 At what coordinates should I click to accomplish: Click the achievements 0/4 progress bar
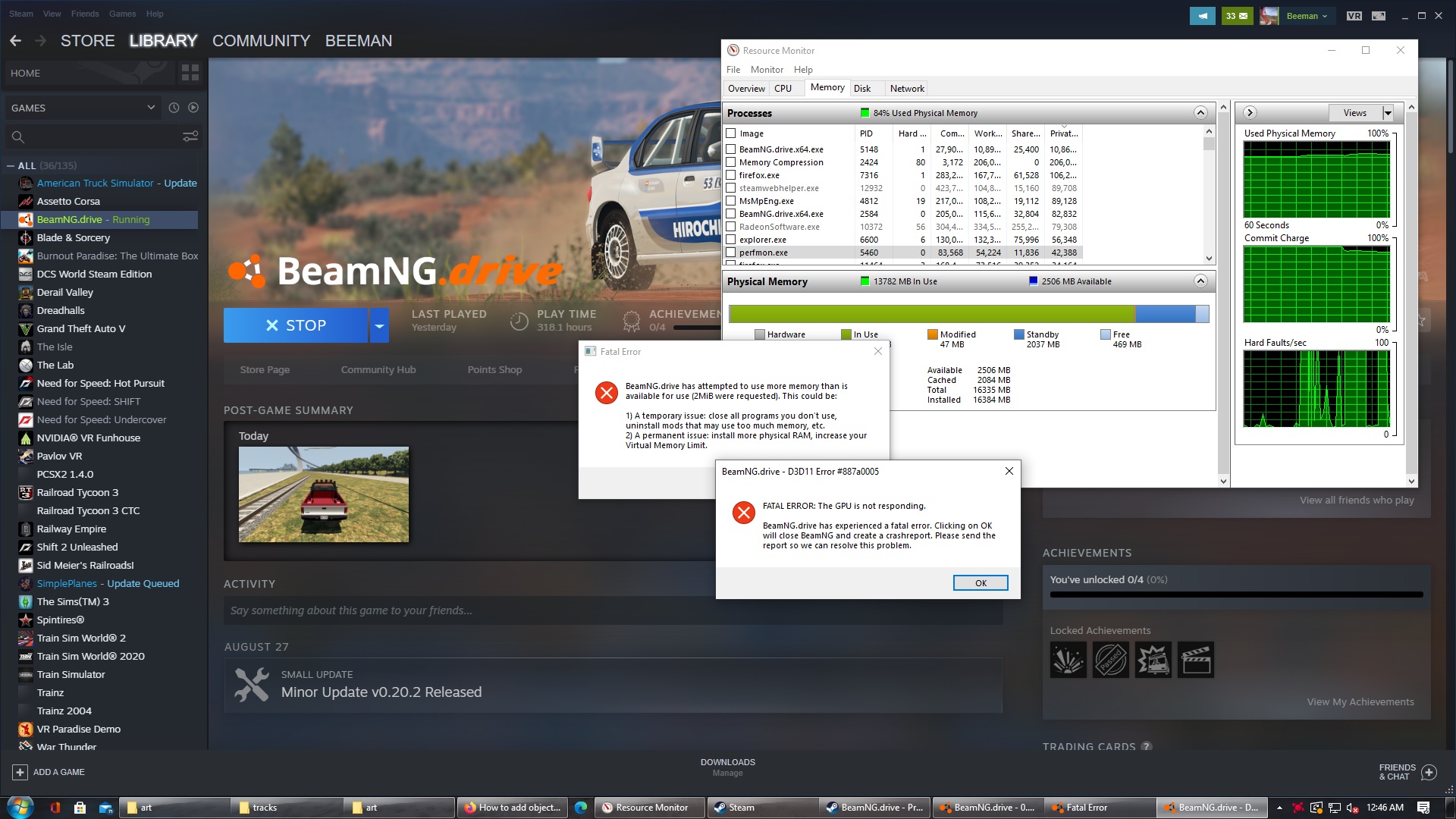point(1236,595)
